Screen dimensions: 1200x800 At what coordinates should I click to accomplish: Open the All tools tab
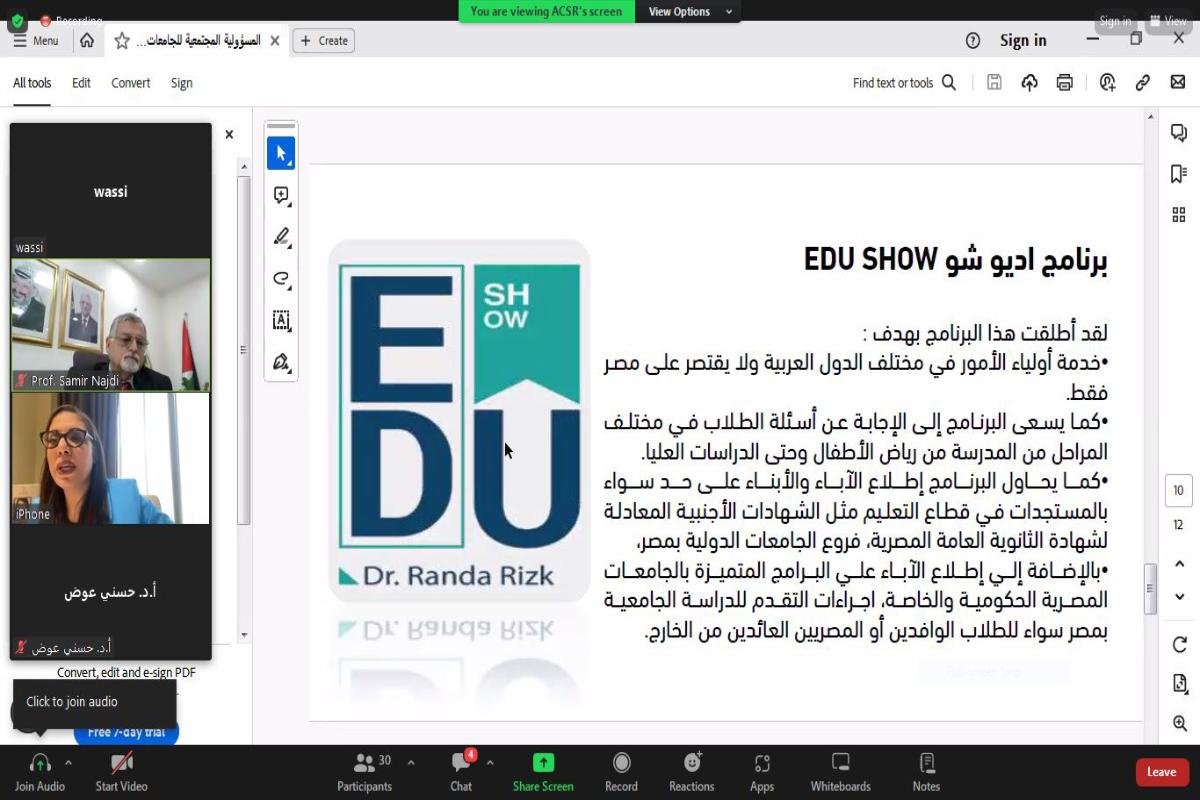(x=32, y=83)
